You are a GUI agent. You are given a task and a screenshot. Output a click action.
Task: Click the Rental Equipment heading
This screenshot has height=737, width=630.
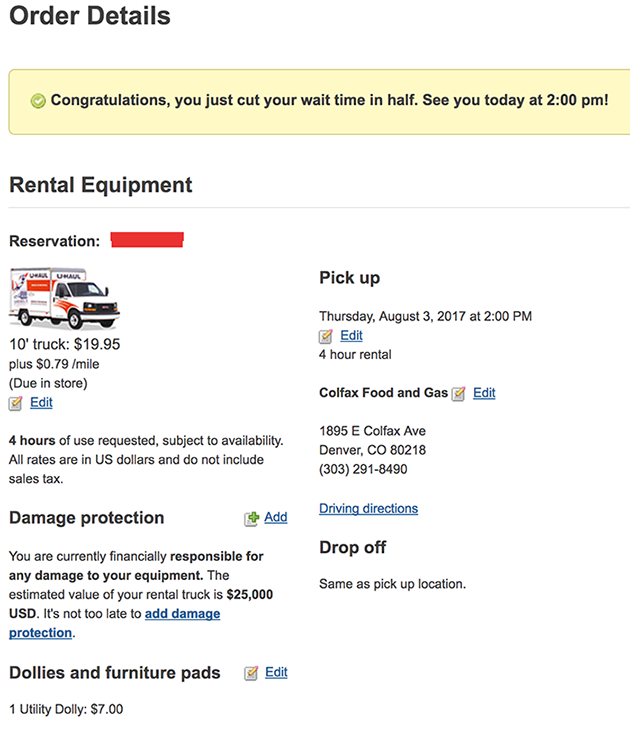pos(101,185)
